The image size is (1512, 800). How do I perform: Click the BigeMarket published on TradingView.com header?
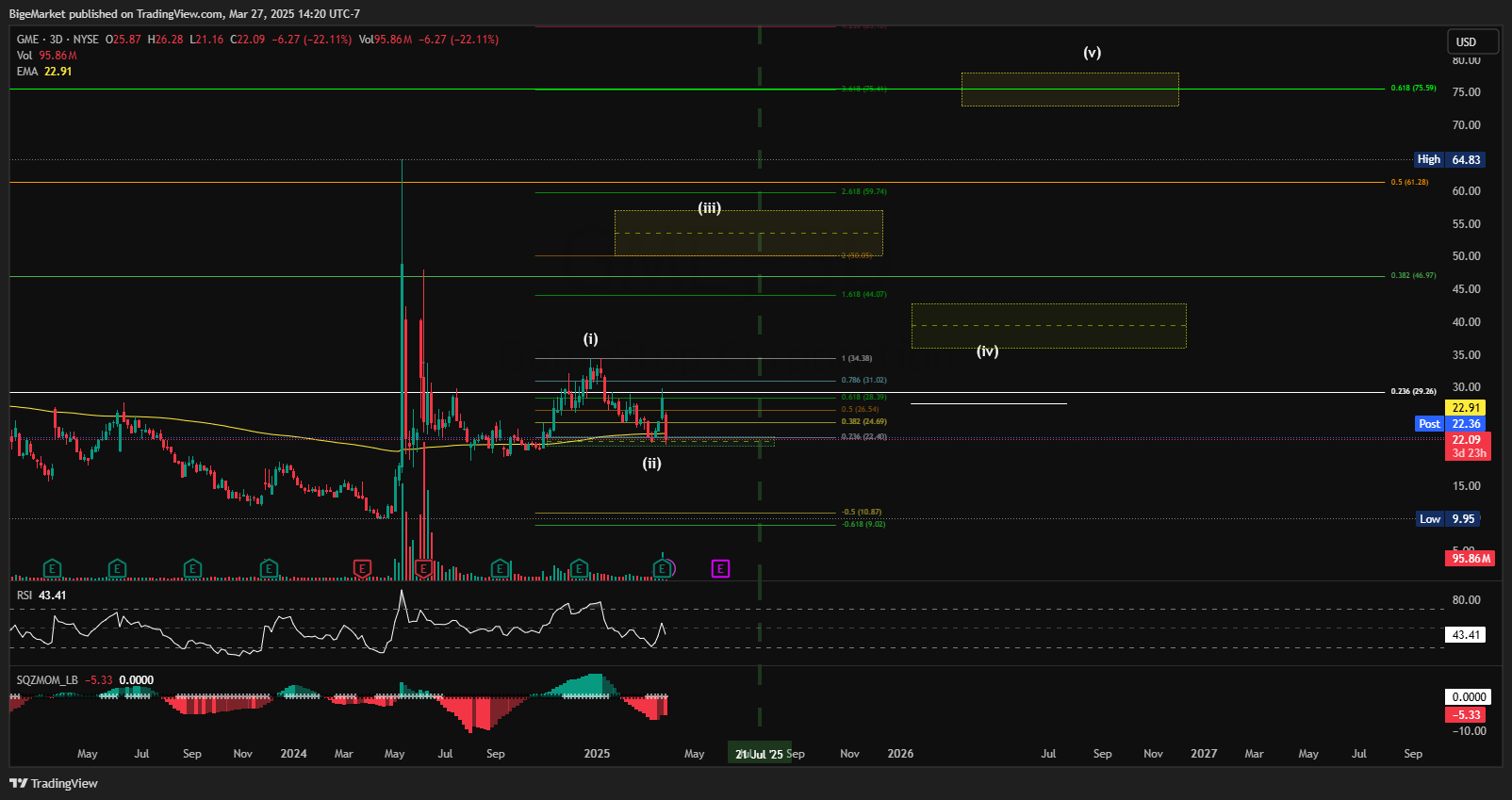pyautogui.click(x=185, y=14)
